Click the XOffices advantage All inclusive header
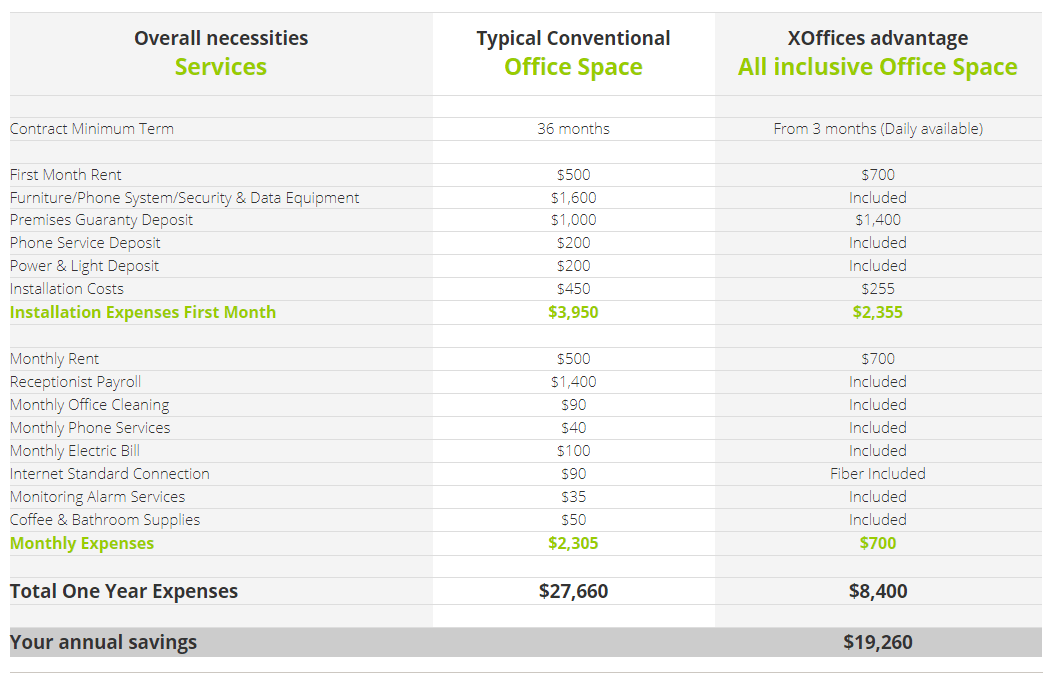The width and height of the screenshot is (1053, 674). point(878,52)
